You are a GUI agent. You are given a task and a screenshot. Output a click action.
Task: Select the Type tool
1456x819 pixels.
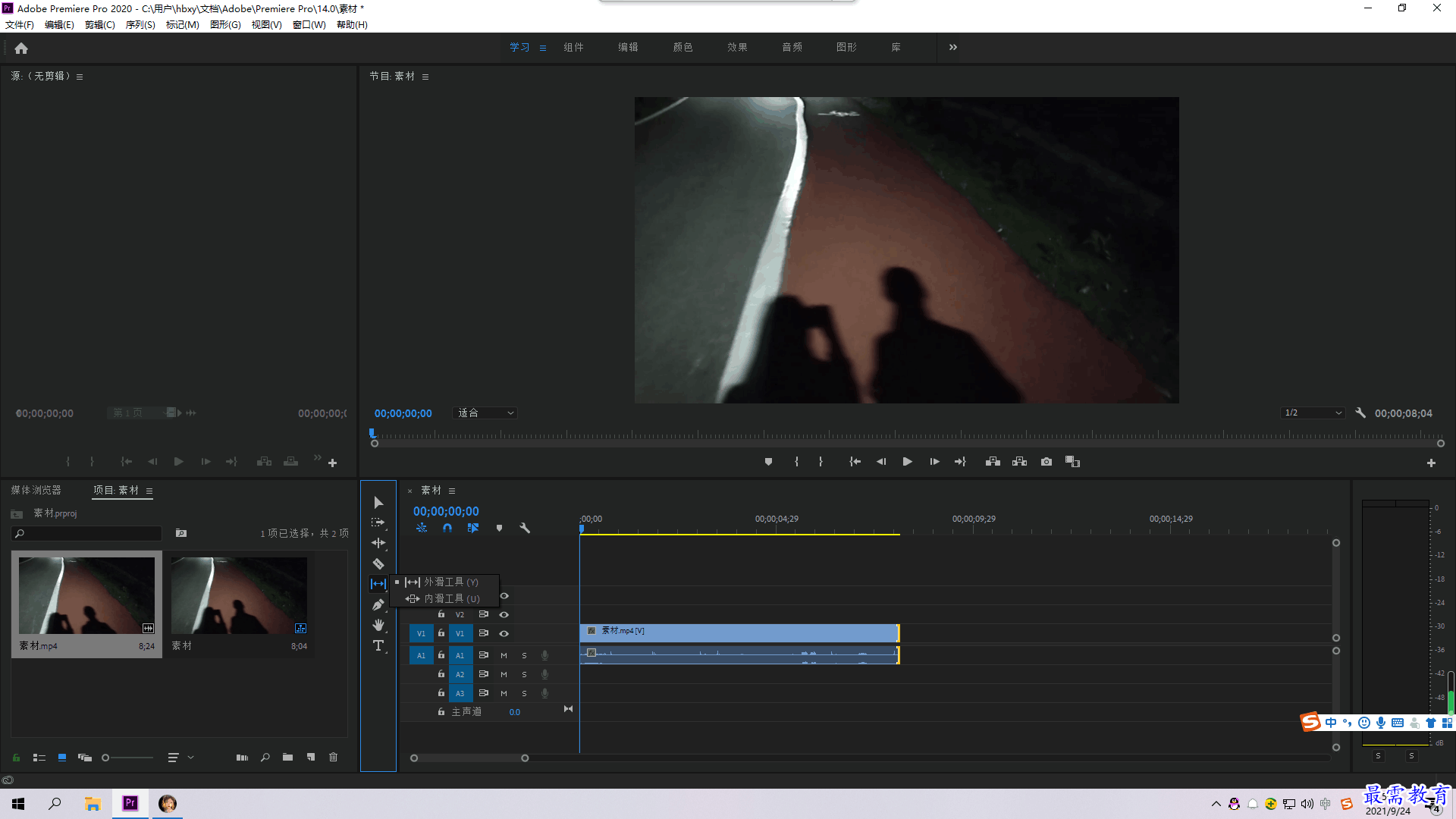378,645
